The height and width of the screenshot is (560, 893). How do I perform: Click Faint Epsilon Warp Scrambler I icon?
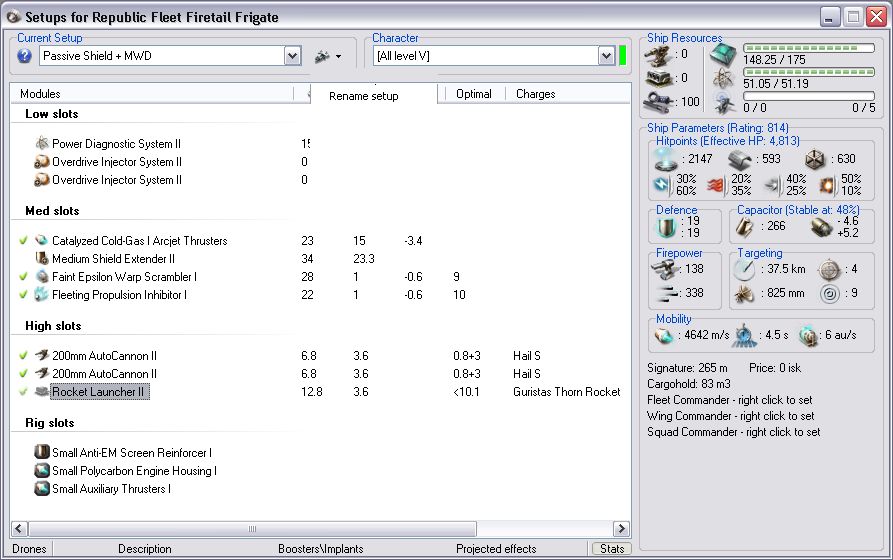pos(42,276)
